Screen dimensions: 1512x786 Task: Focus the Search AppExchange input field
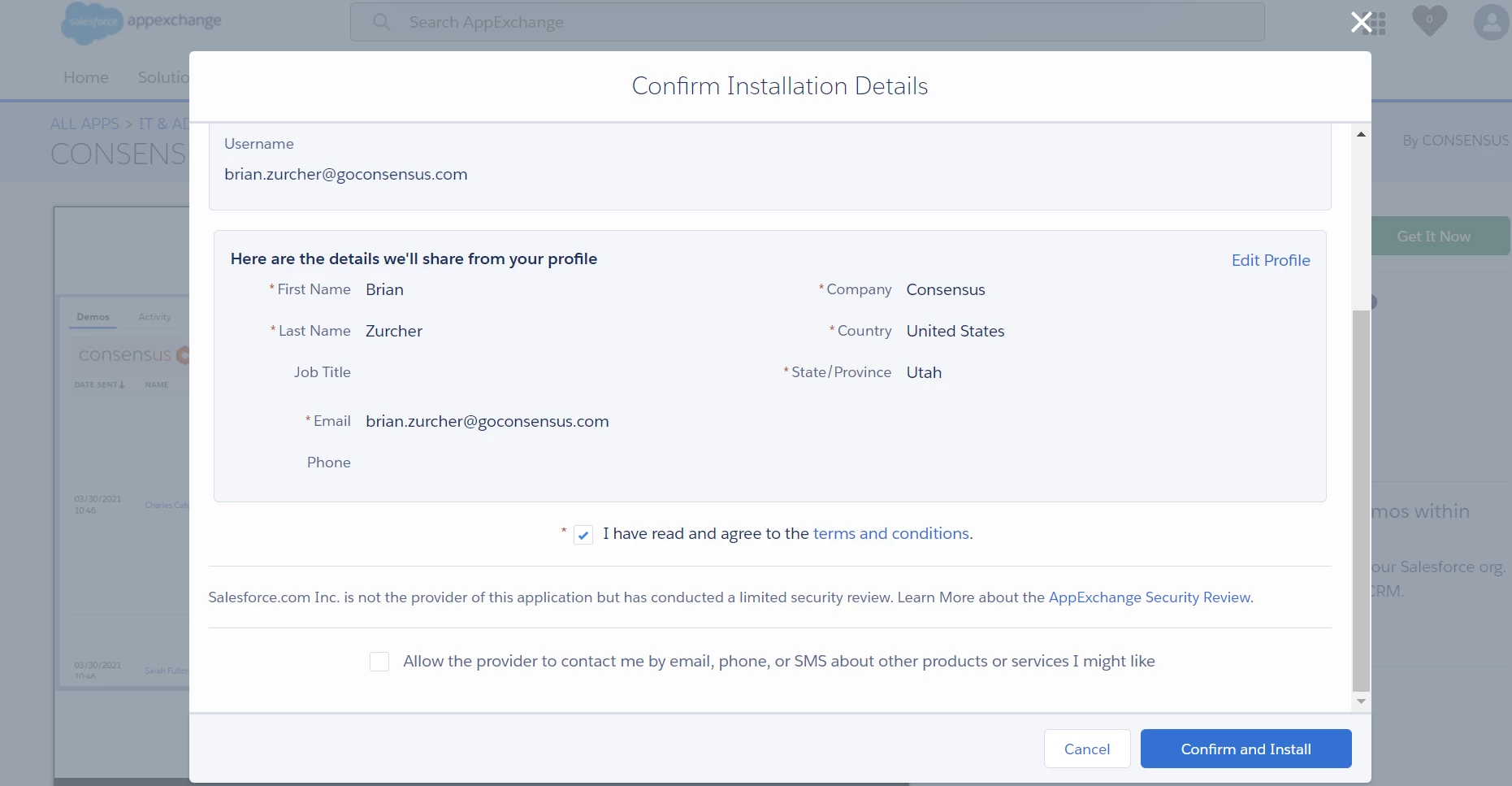point(808,22)
